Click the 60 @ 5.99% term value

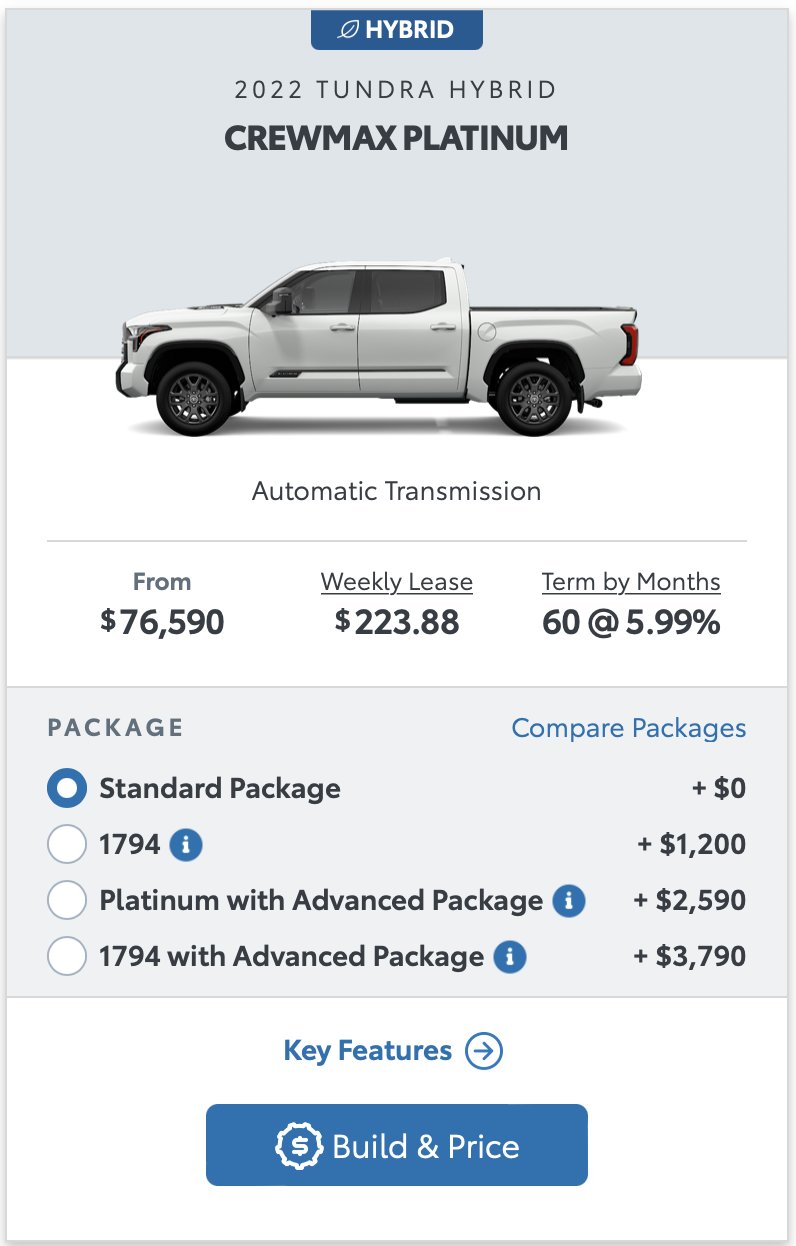click(631, 622)
